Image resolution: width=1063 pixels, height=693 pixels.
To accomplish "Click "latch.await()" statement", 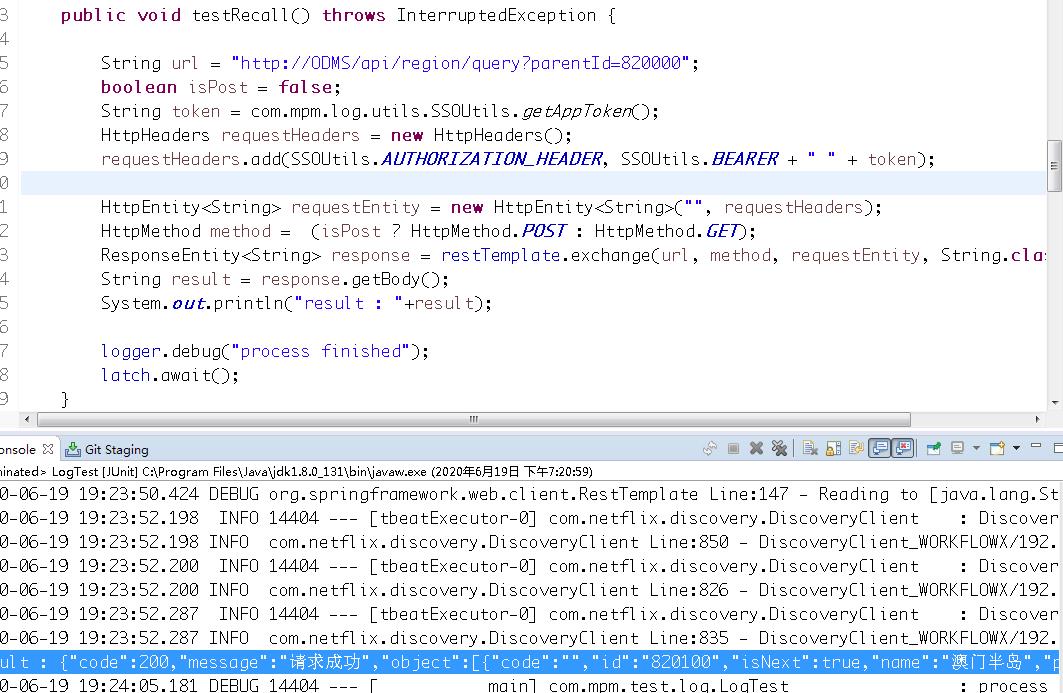I will (169, 375).
